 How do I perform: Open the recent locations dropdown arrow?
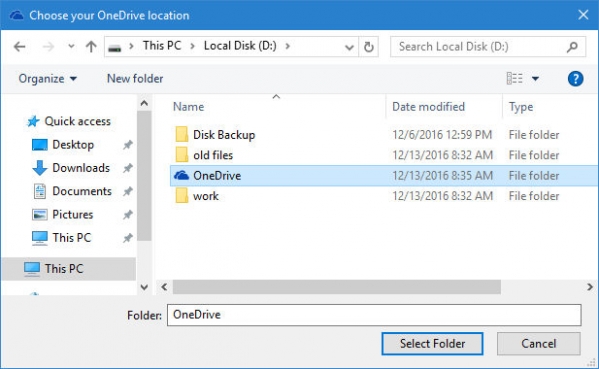coord(71,47)
